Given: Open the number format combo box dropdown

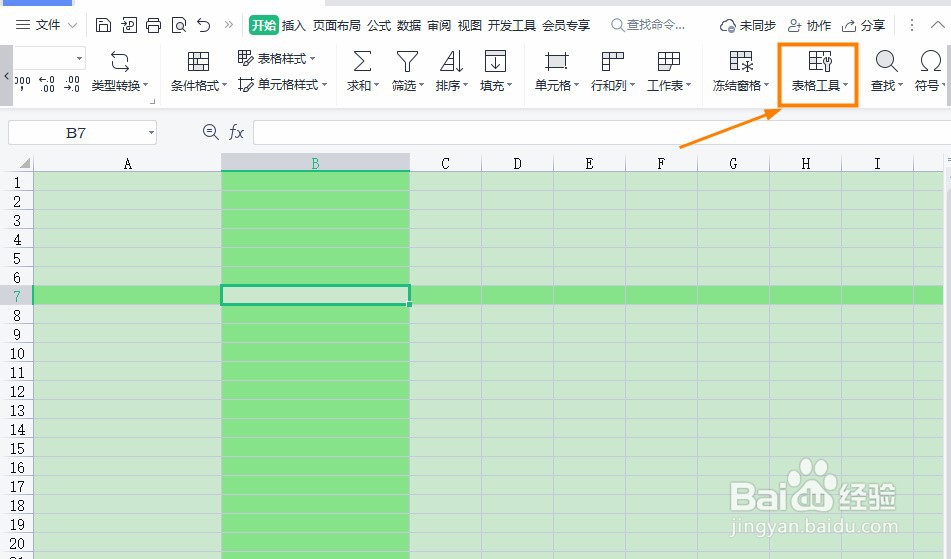Looking at the screenshot, I should [x=79, y=58].
